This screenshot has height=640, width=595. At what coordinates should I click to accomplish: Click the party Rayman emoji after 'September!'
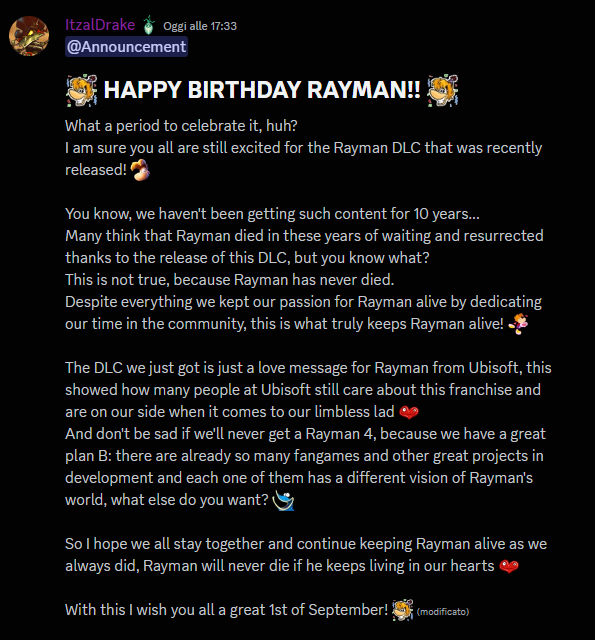(x=402, y=610)
